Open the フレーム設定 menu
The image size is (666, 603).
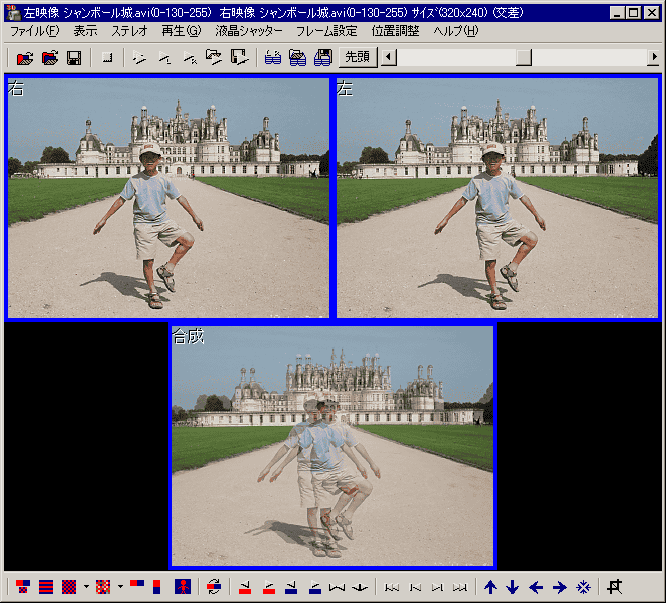click(x=326, y=31)
